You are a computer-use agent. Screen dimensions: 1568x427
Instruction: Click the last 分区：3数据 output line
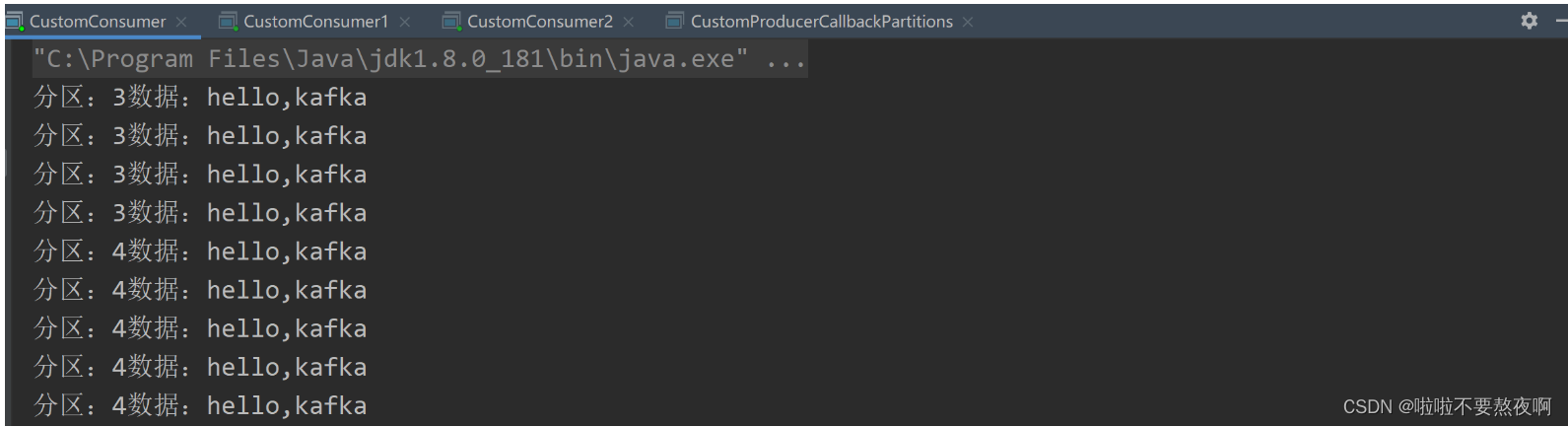point(200,212)
